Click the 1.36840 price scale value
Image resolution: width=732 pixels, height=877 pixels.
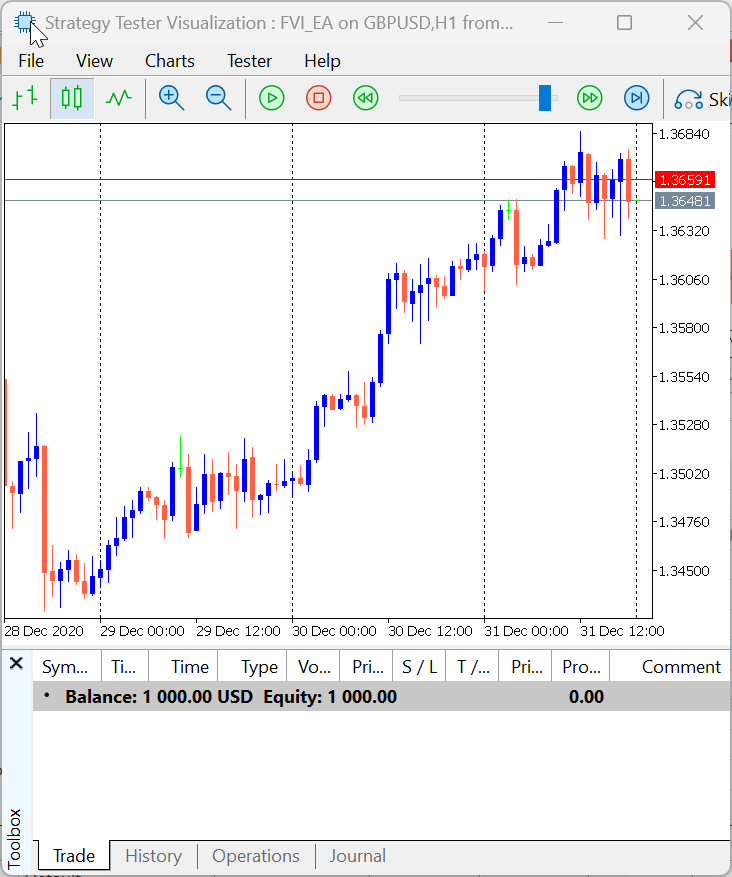[684, 134]
